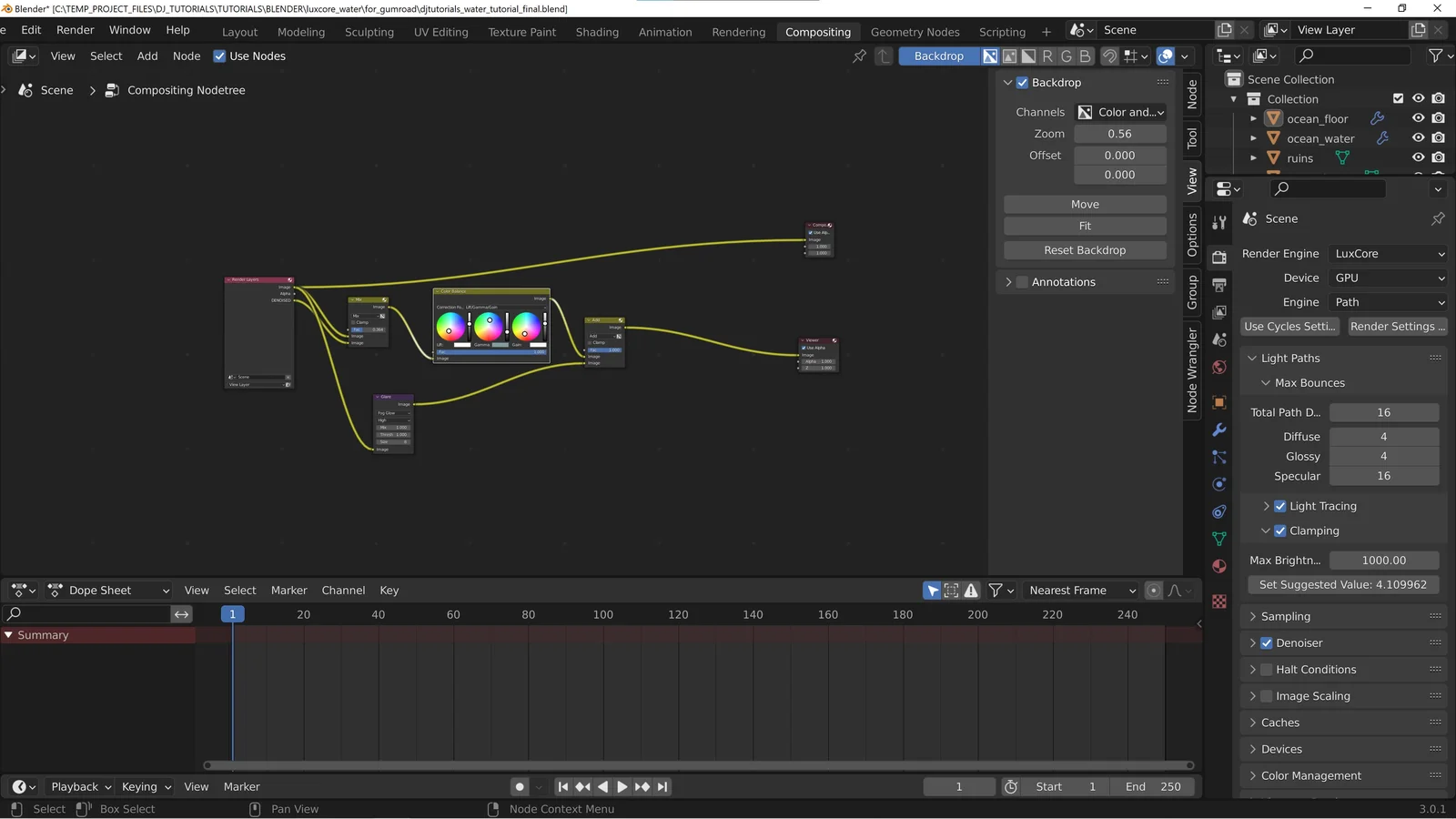Viewport: 1456px width, 819px height.
Task: Collapse the Light Paths panel
Action: [1251, 358]
